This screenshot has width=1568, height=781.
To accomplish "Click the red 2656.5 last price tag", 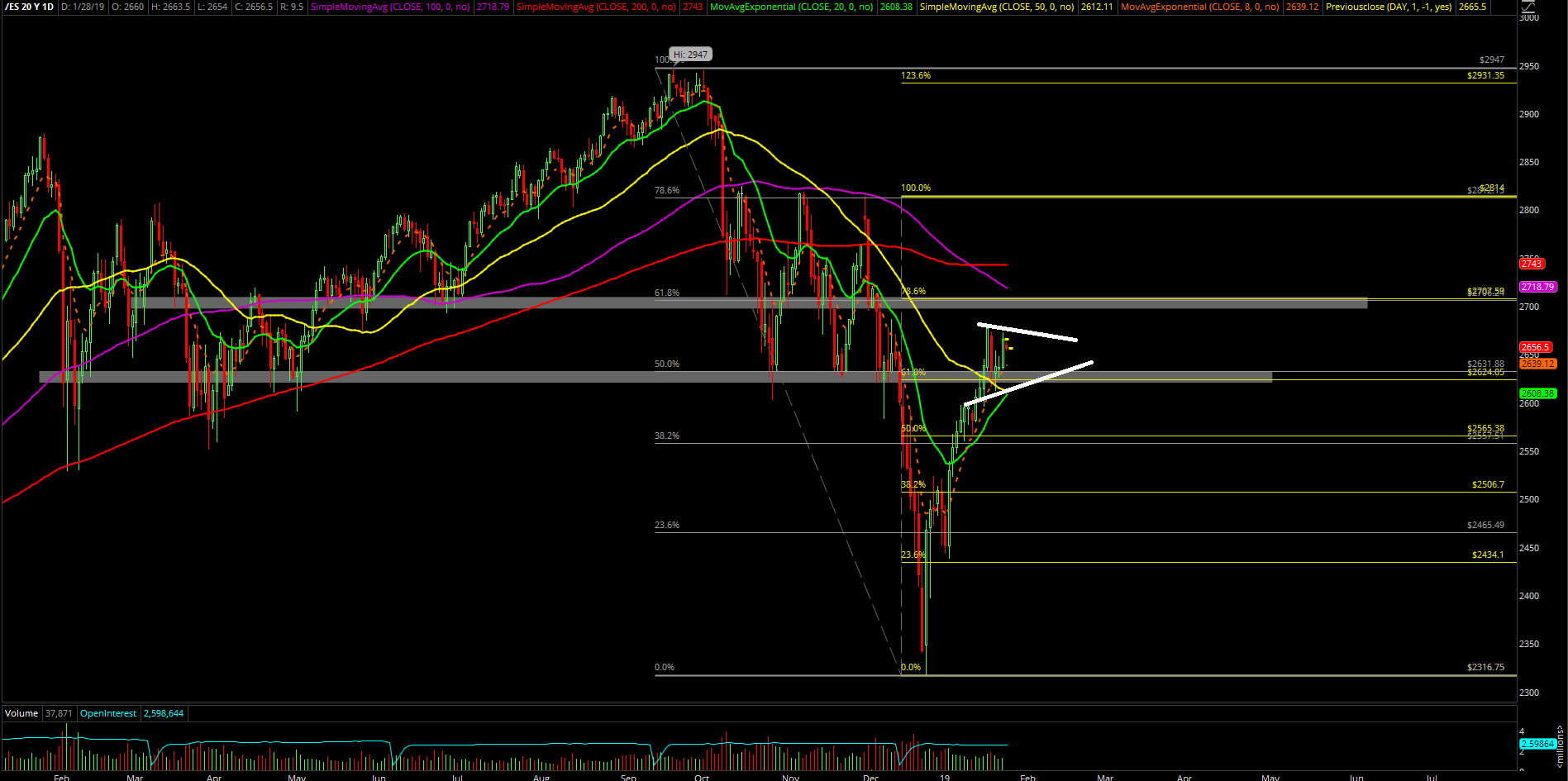I will (1535, 347).
